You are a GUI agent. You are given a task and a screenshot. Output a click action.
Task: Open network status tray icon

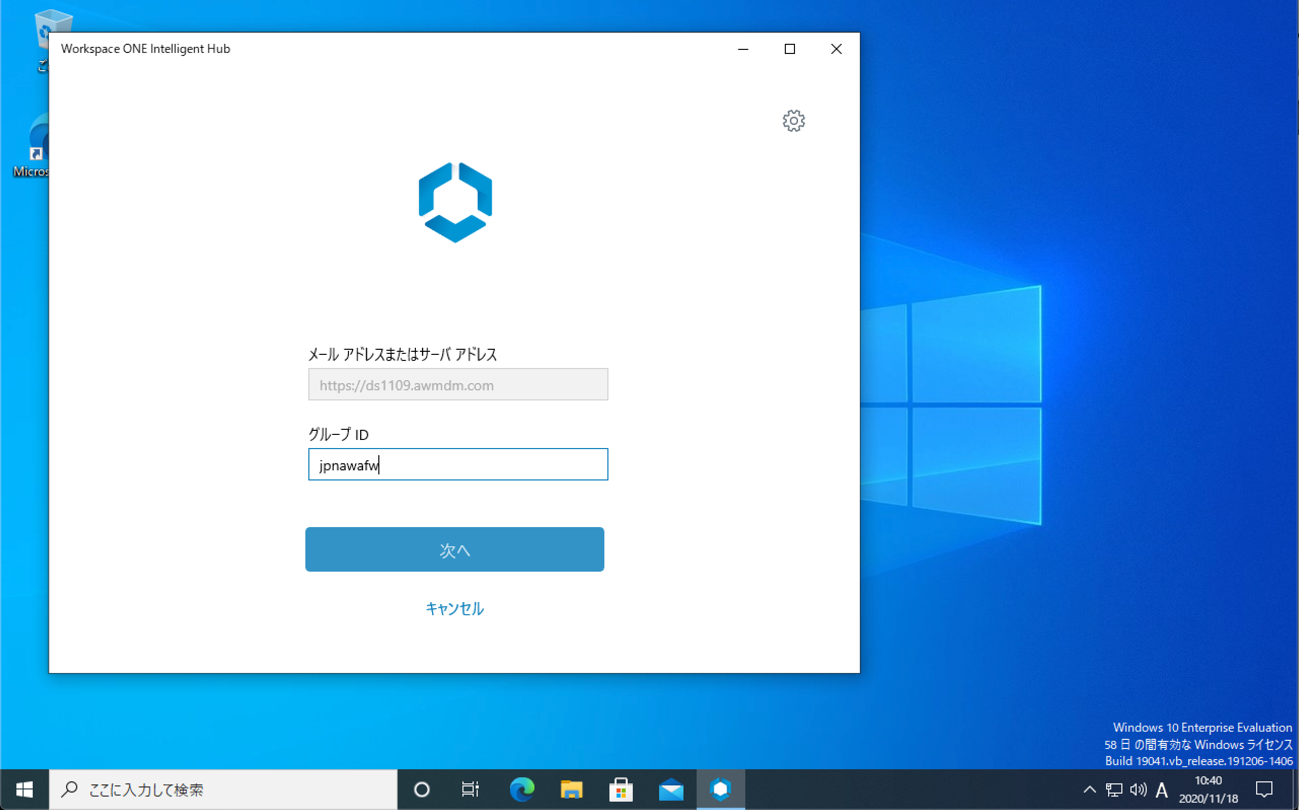(x=1114, y=790)
